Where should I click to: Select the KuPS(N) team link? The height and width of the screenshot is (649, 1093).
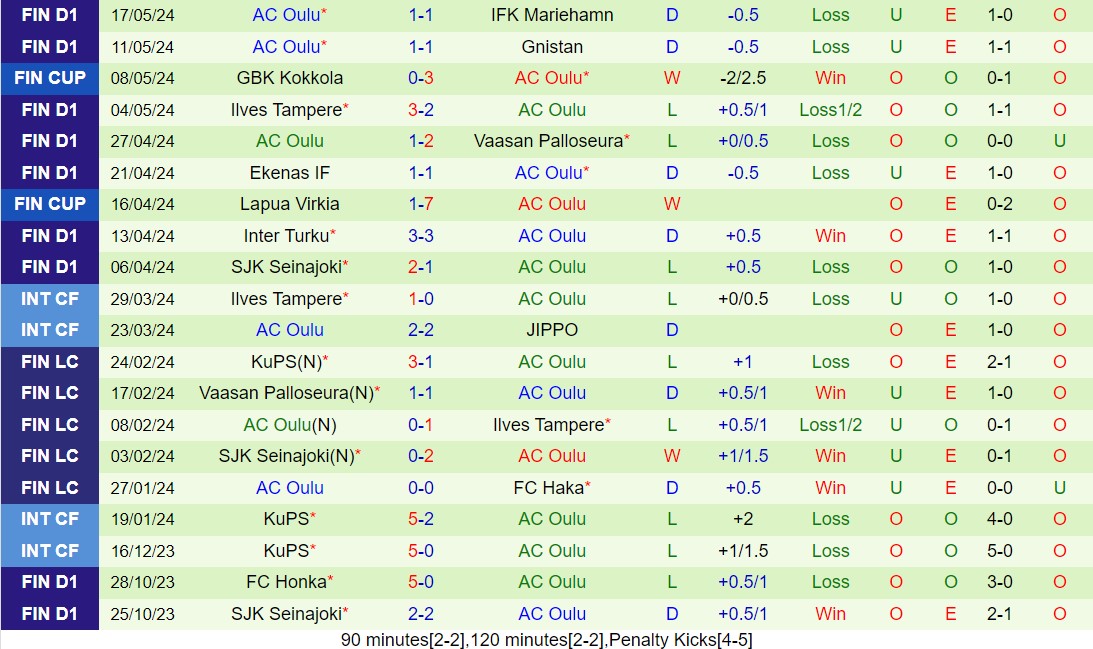(x=286, y=362)
